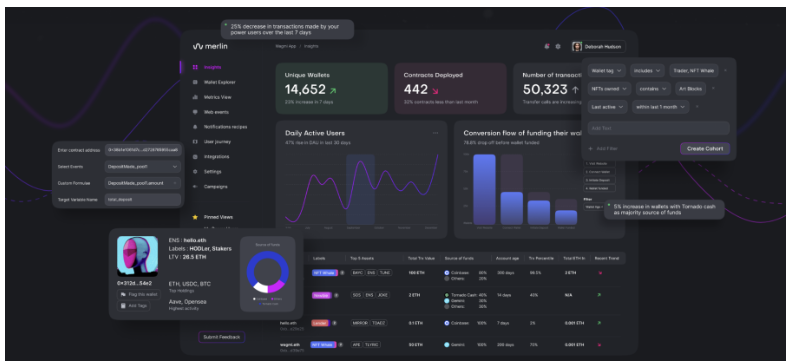The width and height of the screenshot is (793, 364).
Task: Open Wallet Explorer in the sidebar
Action: (219, 82)
